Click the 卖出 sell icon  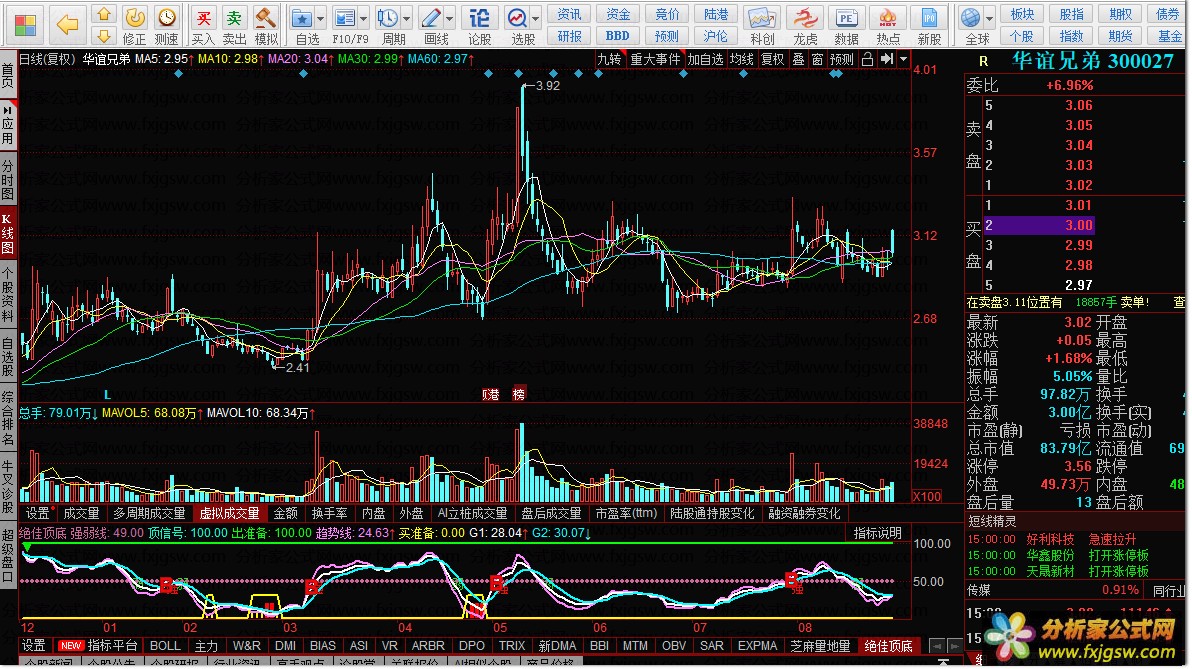click(234, 26)
